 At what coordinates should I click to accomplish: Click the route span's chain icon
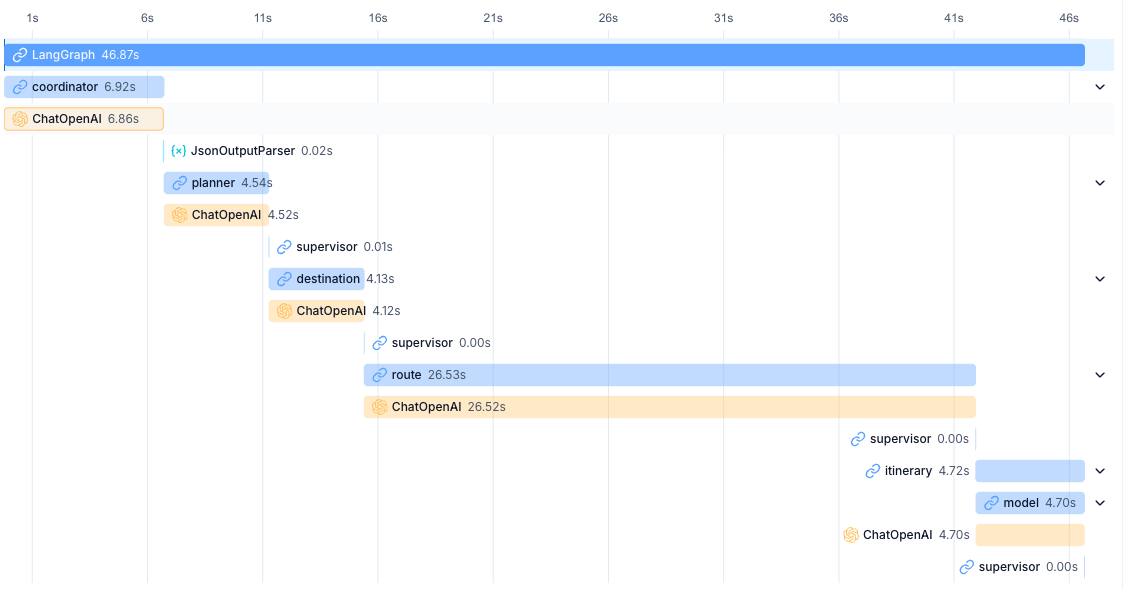point(380,375)
